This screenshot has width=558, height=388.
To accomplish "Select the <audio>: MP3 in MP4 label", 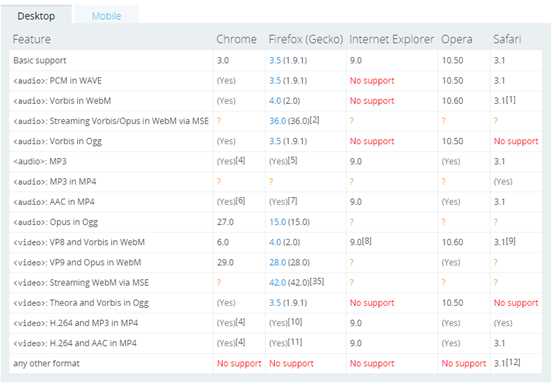I will coord(55,182).
